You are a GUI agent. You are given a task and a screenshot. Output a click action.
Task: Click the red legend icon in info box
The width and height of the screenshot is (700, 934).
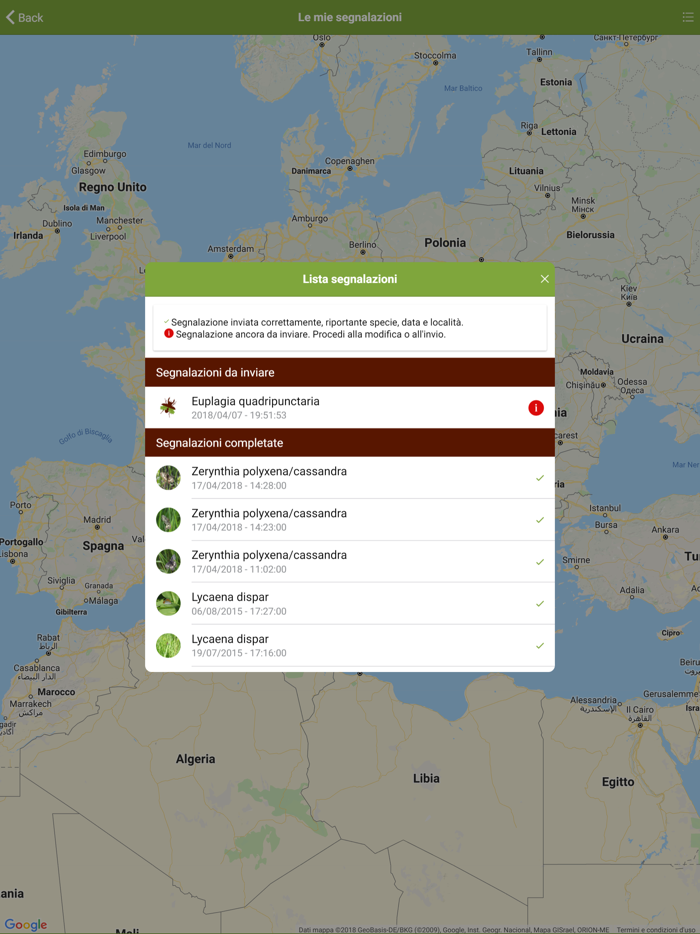(x=169, y=334)
